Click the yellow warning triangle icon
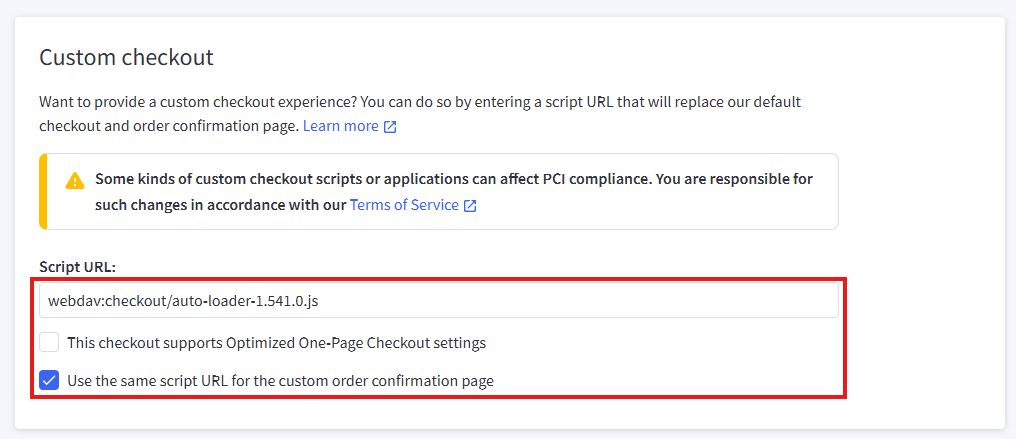Image resolution: width=1016 pixels, height=439 pixels. (x=75, y=181)
